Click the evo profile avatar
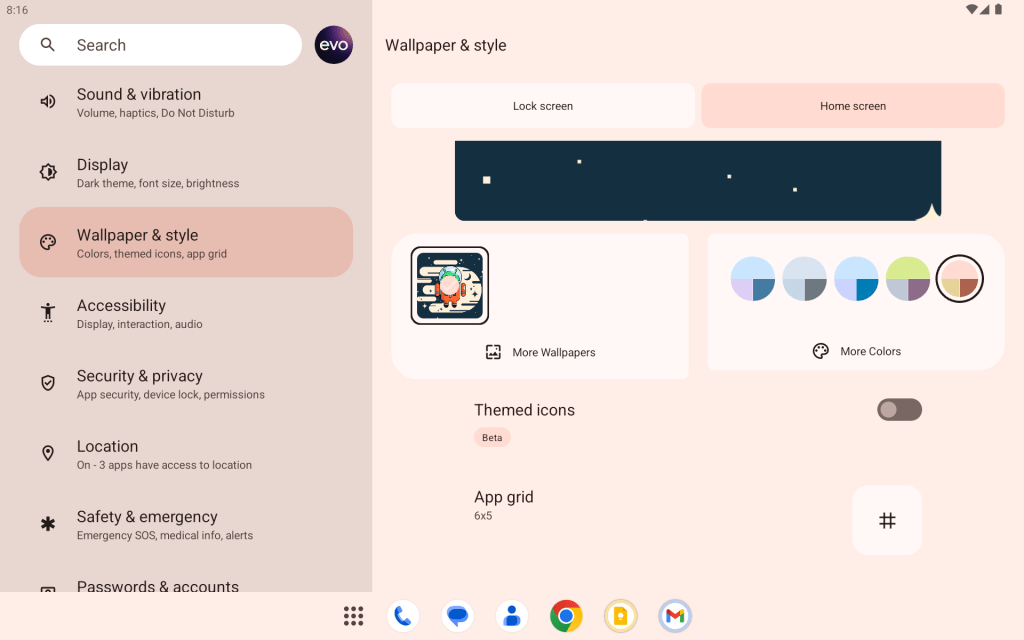 333,45
